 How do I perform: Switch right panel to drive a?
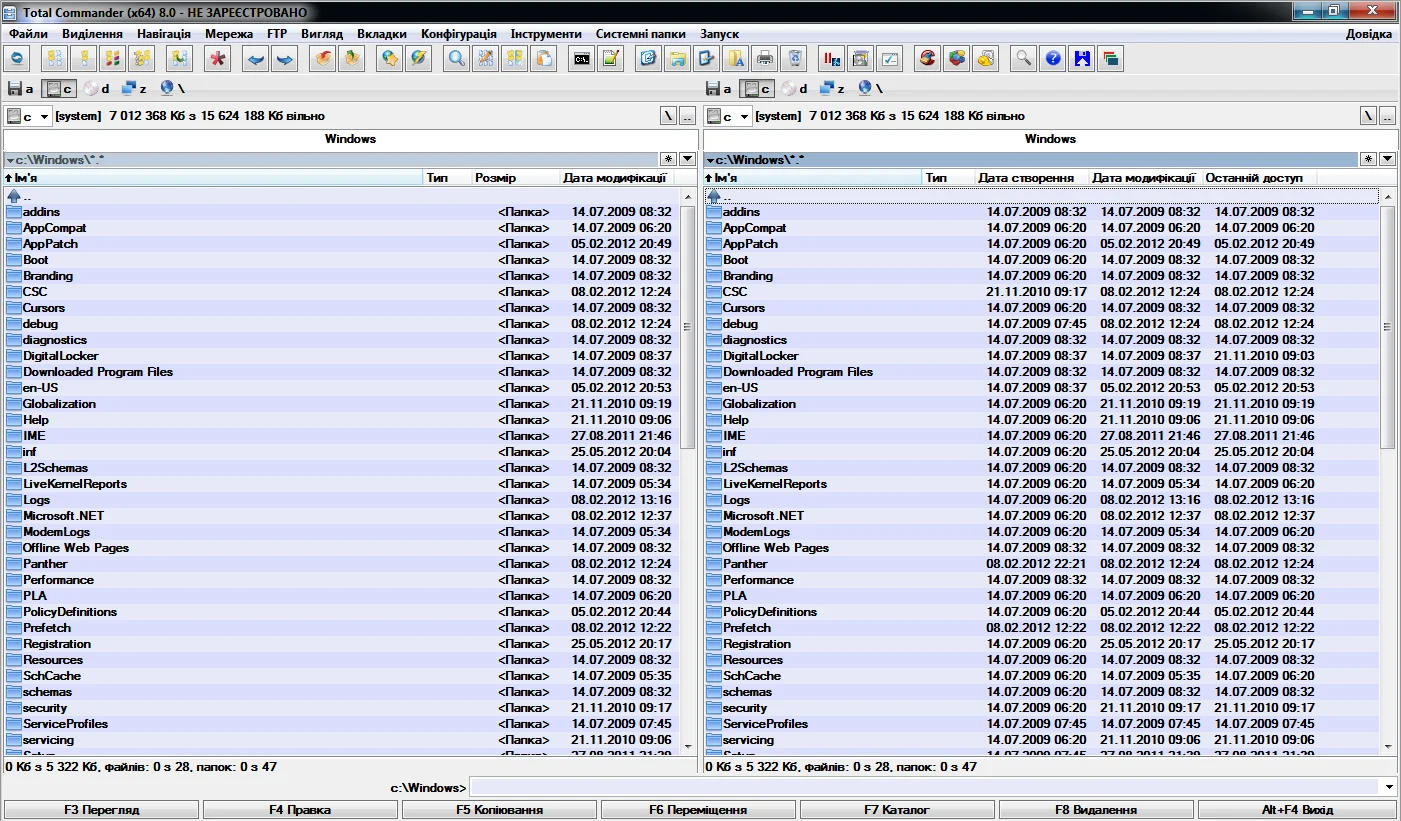coord(720,89)
